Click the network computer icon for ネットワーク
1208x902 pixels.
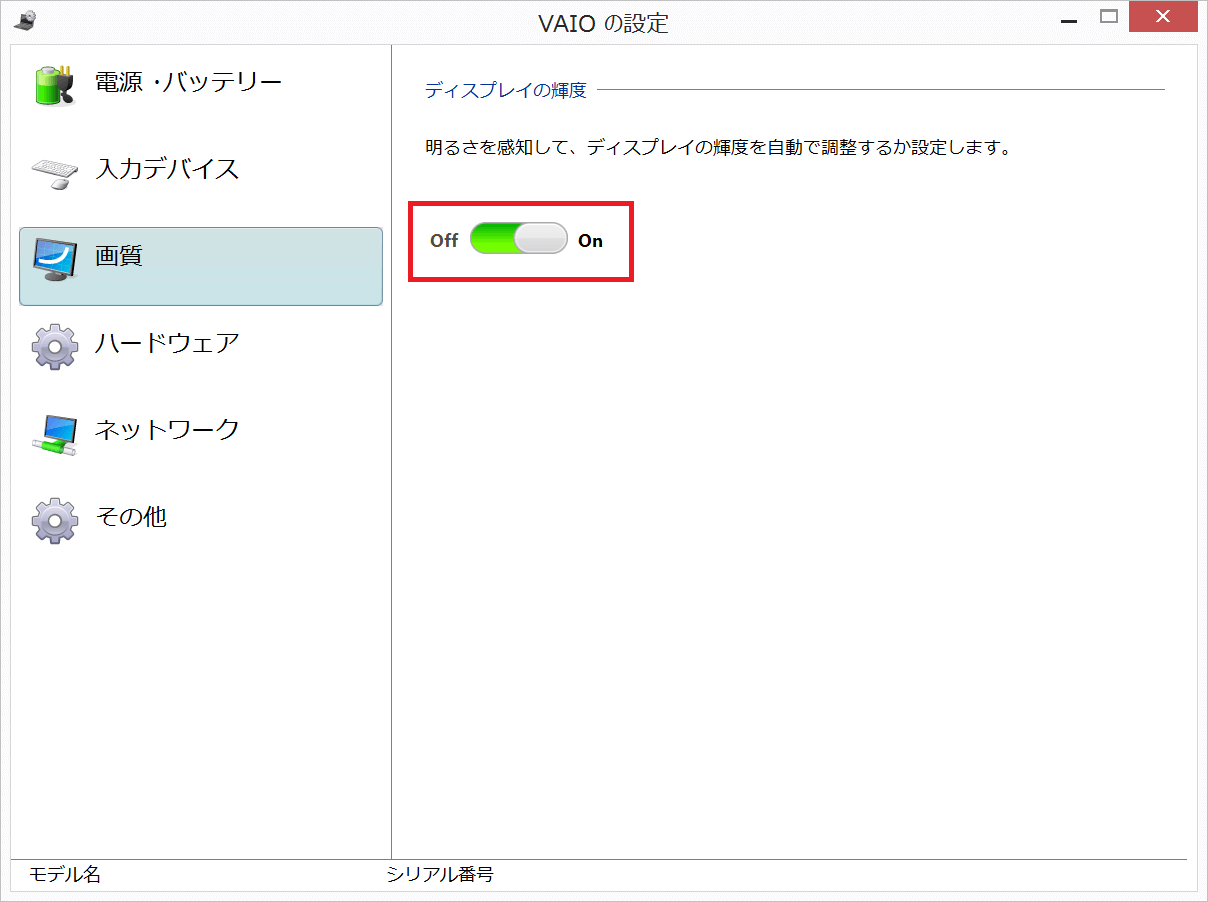(55, 435)
